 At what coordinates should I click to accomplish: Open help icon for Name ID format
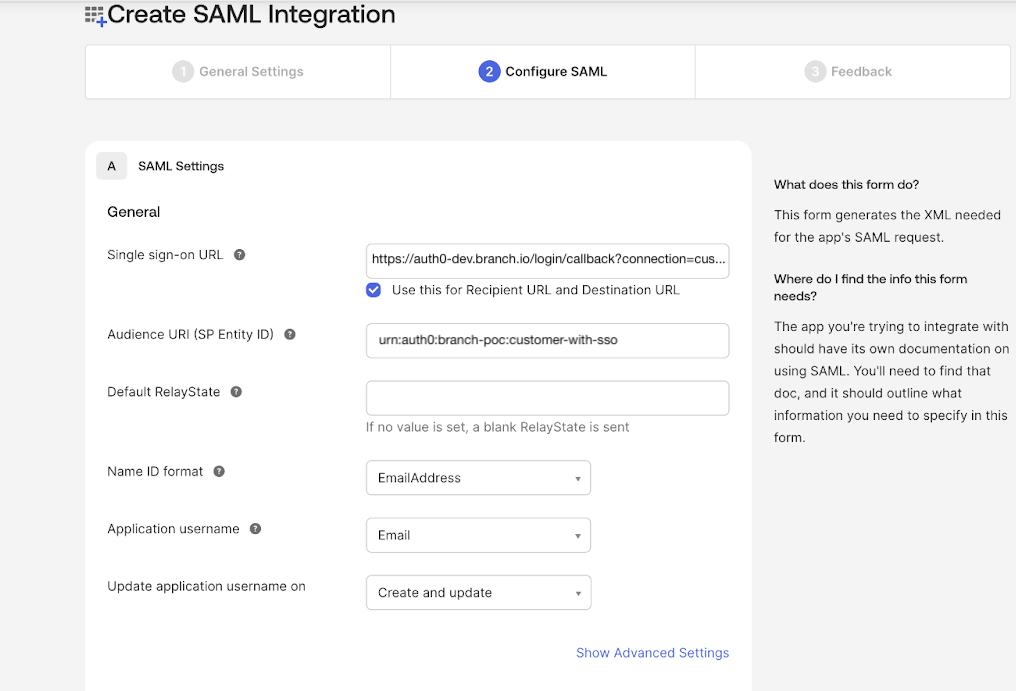click(219, 471)
